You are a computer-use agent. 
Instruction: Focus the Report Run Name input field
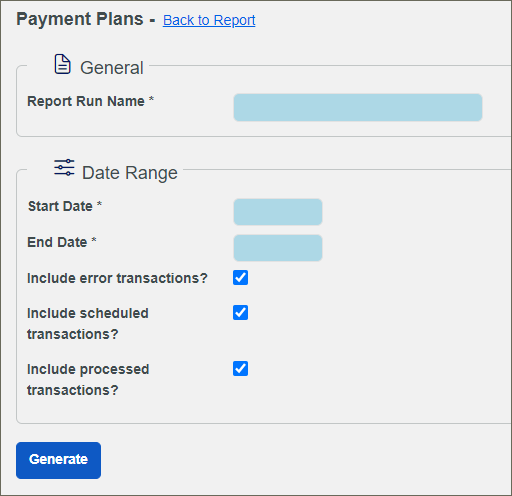coord(358,107)
